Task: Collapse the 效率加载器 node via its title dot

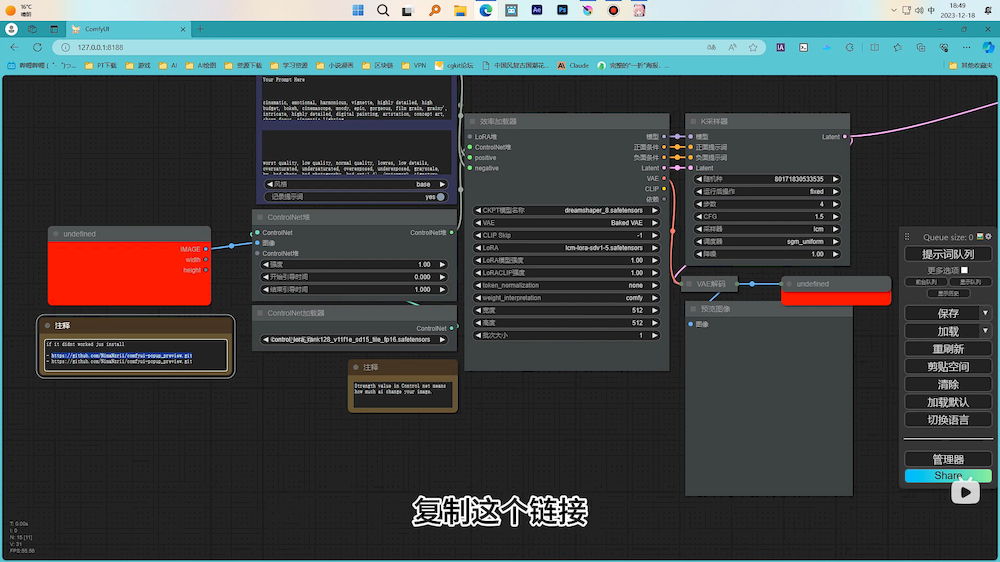Action: coord(471,121)
